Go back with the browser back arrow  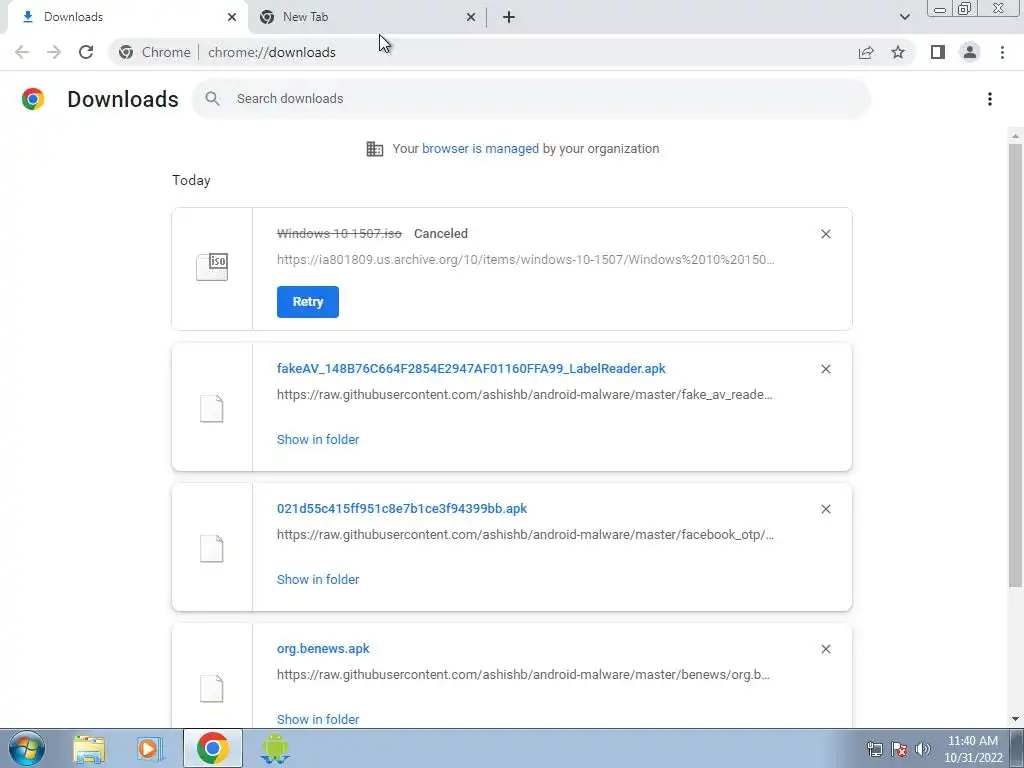click(22, 52)
